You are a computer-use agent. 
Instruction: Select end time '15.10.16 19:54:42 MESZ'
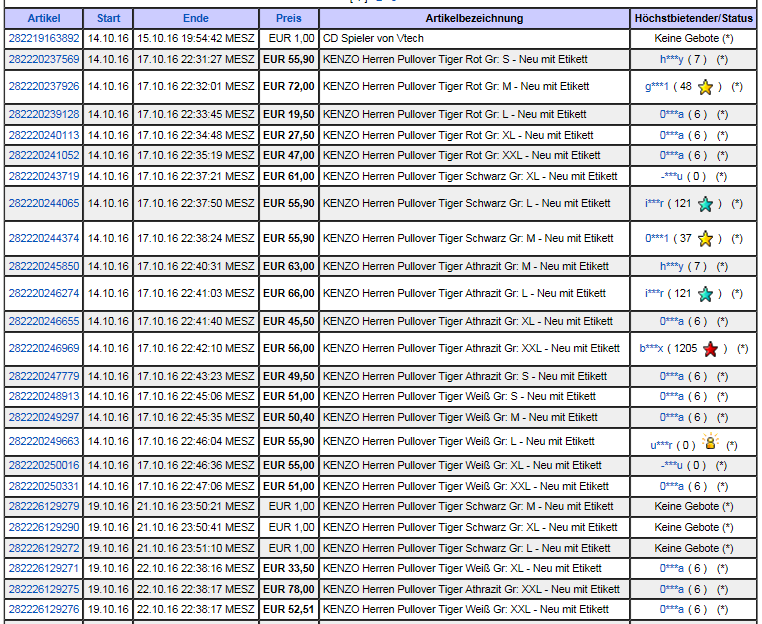click(x=196, y=38)
